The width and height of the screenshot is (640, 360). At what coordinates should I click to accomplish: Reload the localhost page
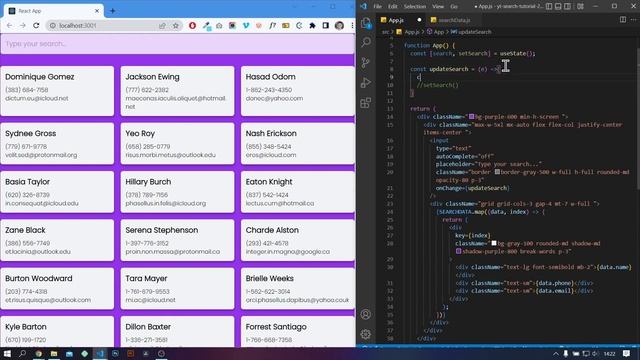tap(36, 25)
